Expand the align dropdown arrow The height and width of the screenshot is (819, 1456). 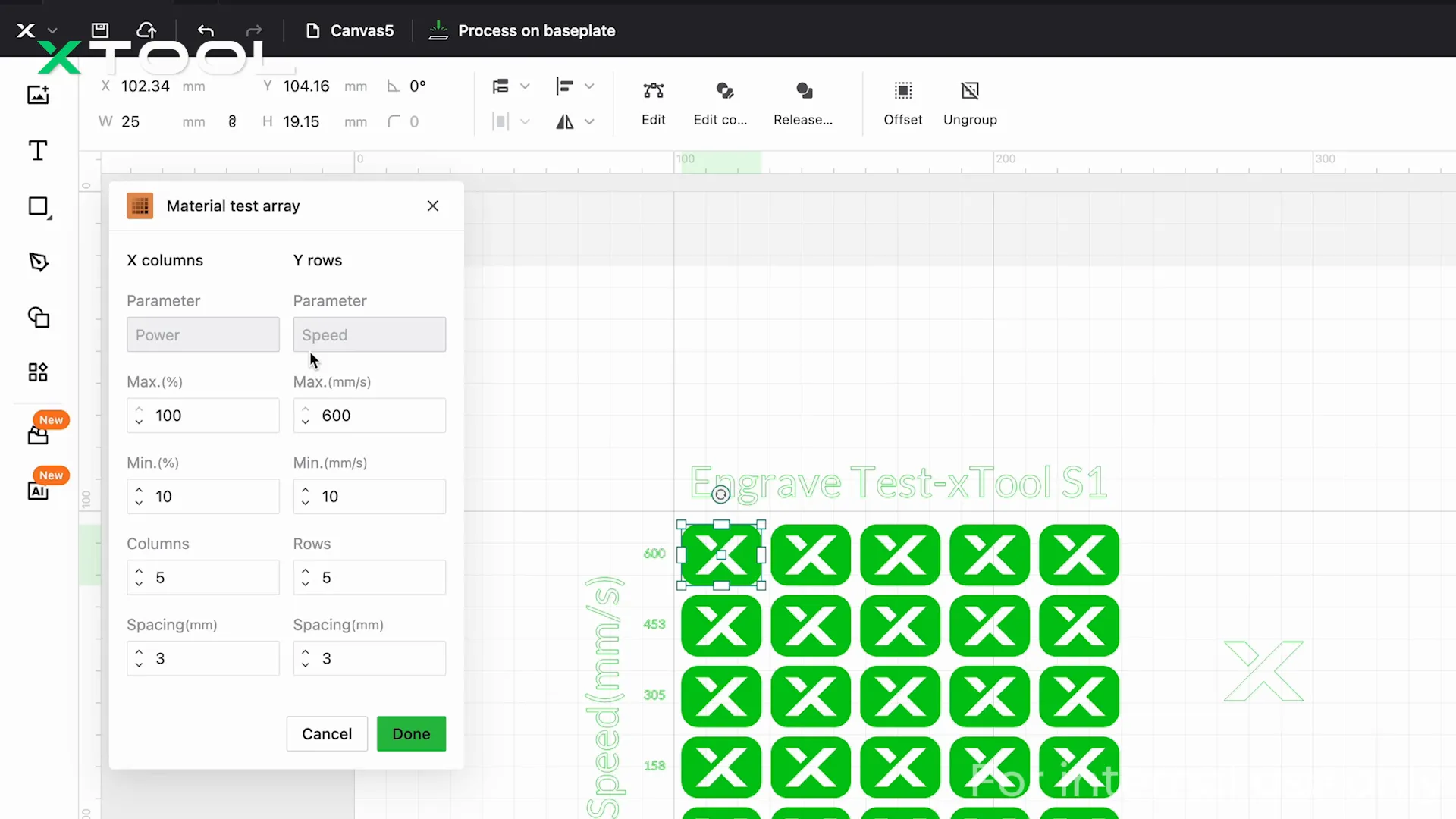point(589,86)
